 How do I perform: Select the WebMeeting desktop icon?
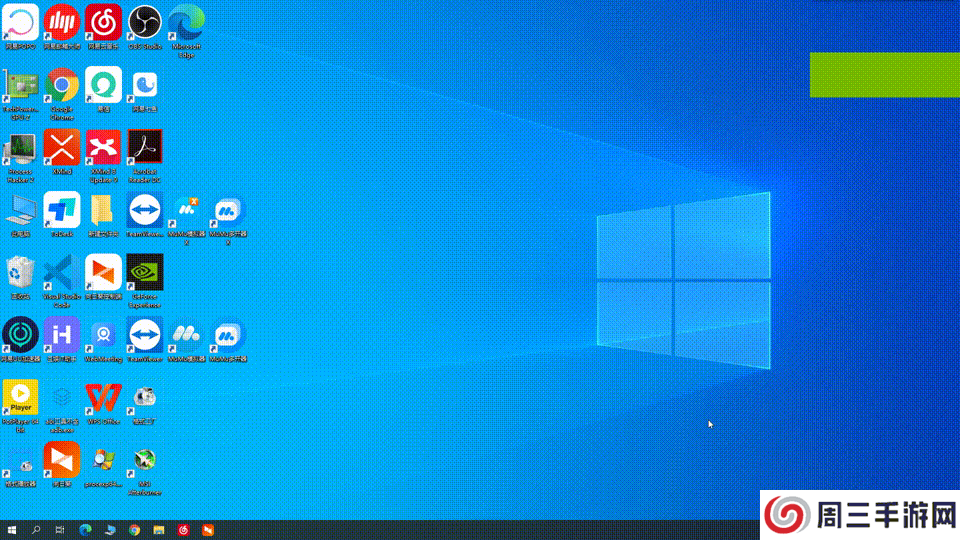coord(103,335)
